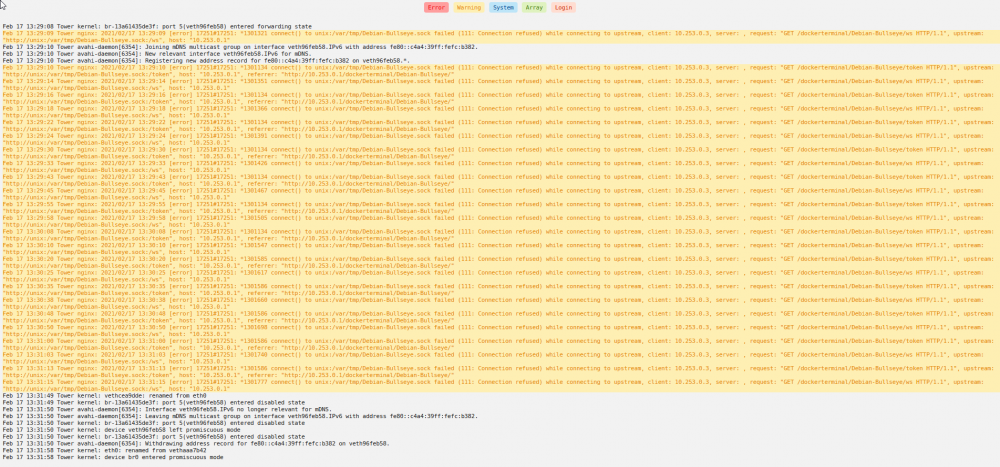Click the nginx error line stamped 13:30:10

500,249
